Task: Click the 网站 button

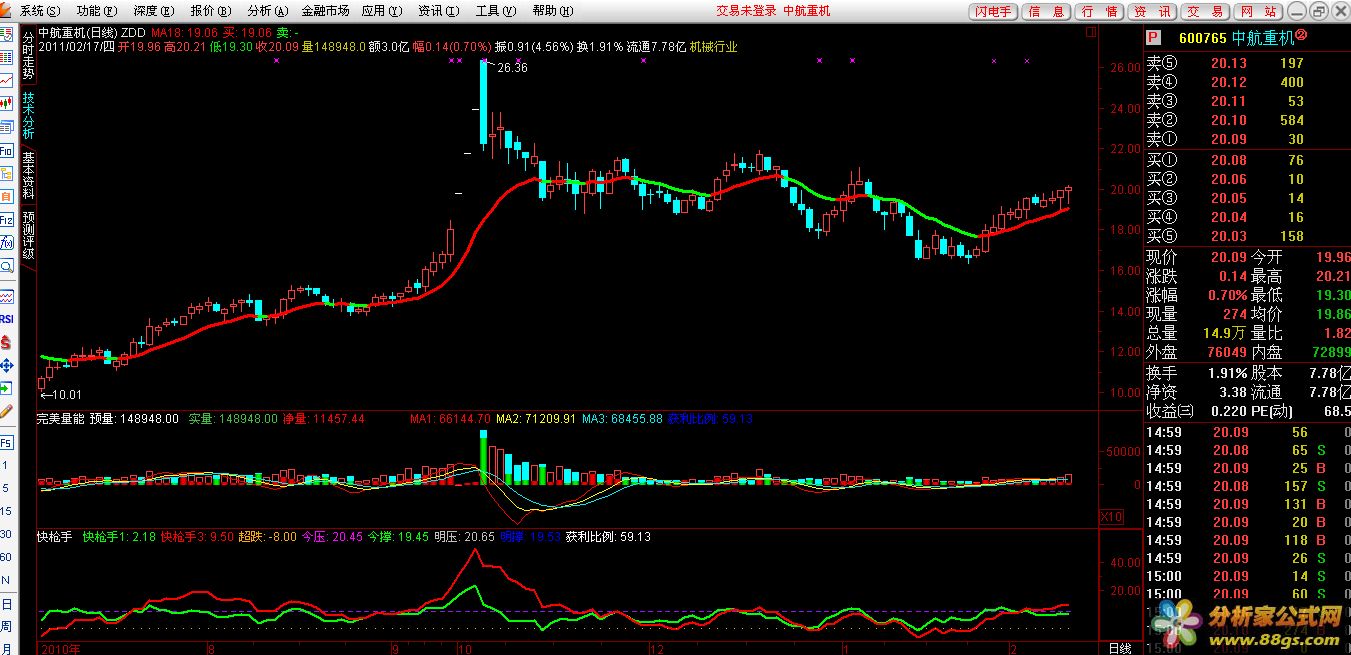Action: (1257, 11)
